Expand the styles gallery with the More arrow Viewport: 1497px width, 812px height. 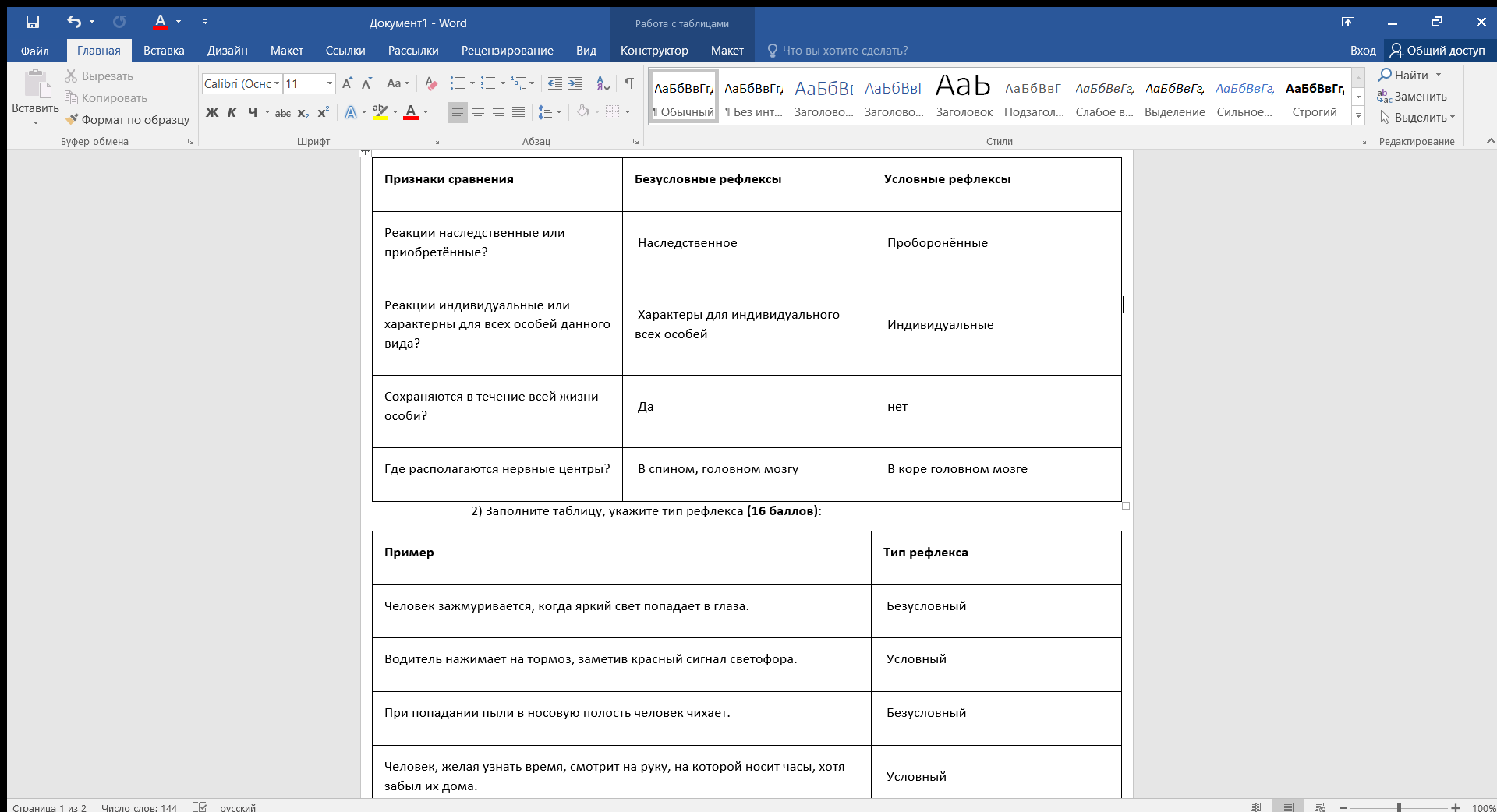(1358, 116)
